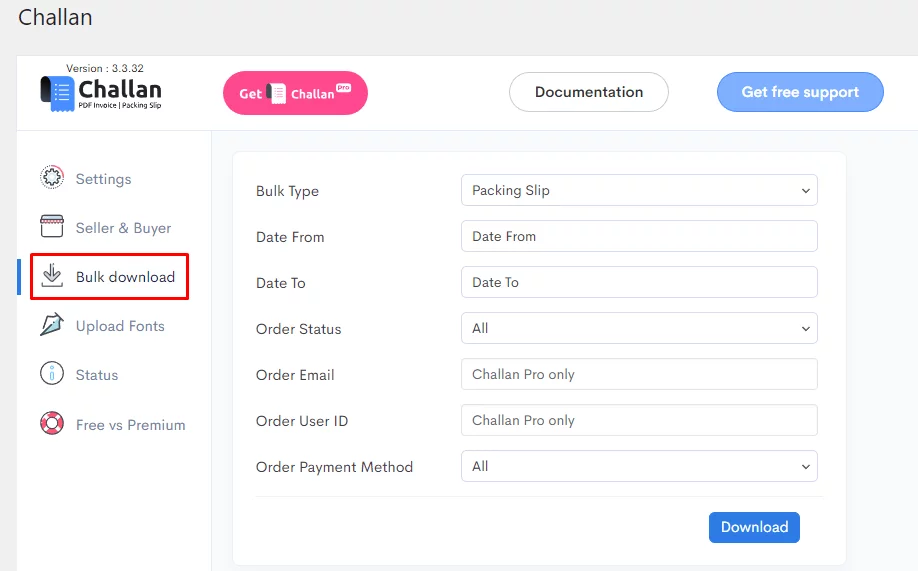The height and width of the screenshot is (571, 918).
Task: Open the Documentation button
Action: click(588, 92)
